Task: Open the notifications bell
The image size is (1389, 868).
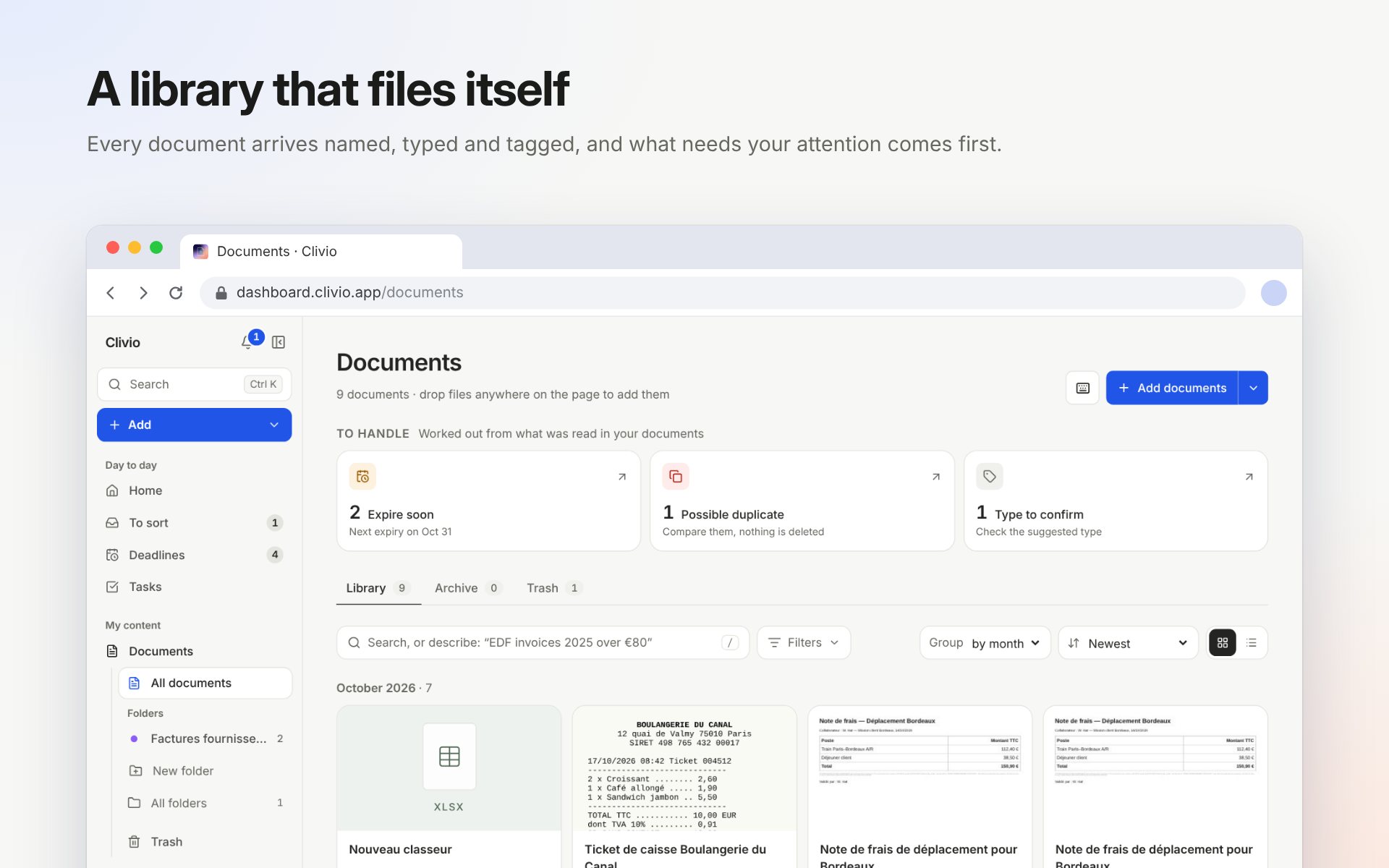Action: (247, 342)
